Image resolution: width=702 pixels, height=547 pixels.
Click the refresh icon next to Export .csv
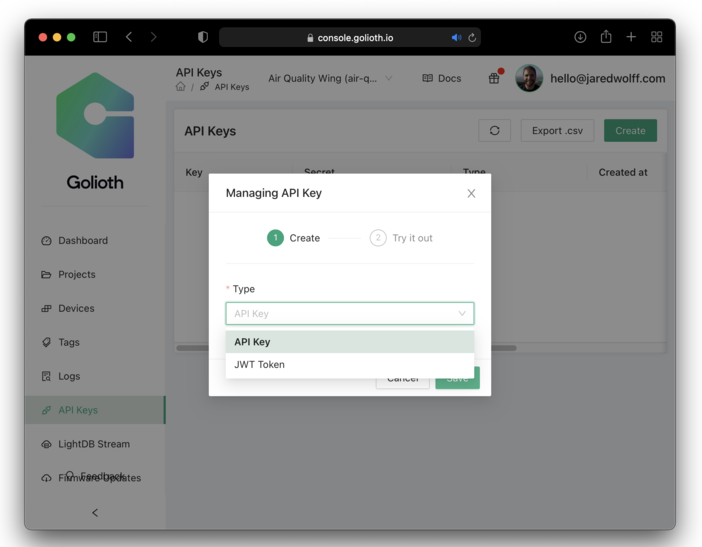pyautogui.click(x=494, y=131)
